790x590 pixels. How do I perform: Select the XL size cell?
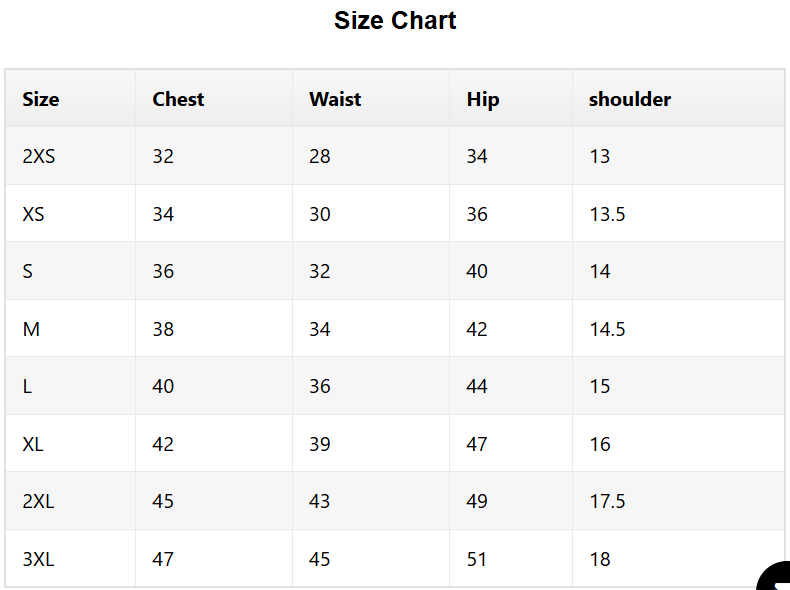(x=33, y=444)
